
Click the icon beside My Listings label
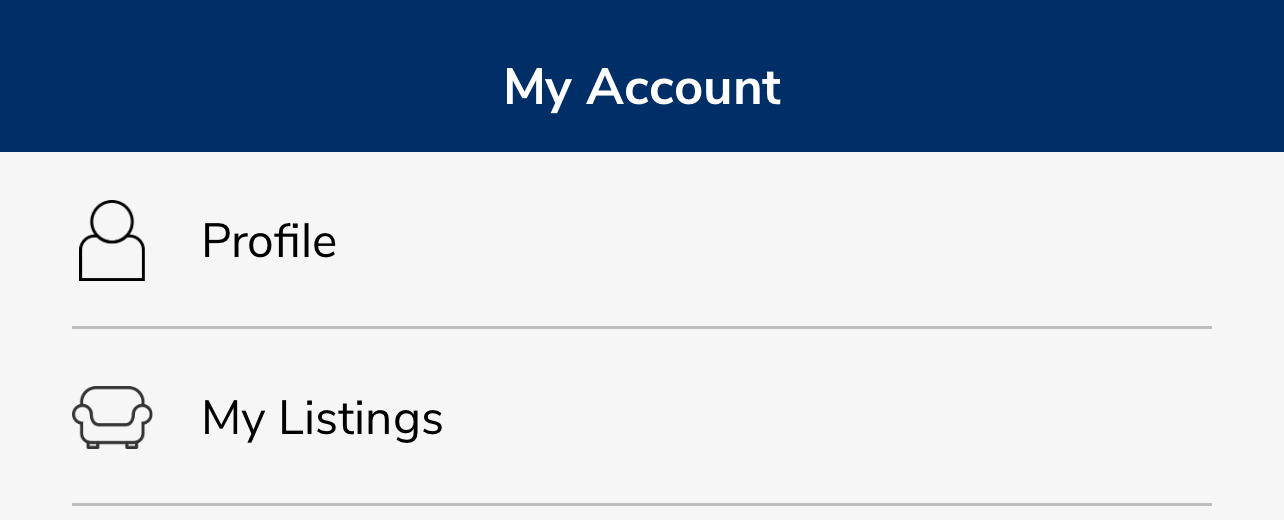coord(112,417)
